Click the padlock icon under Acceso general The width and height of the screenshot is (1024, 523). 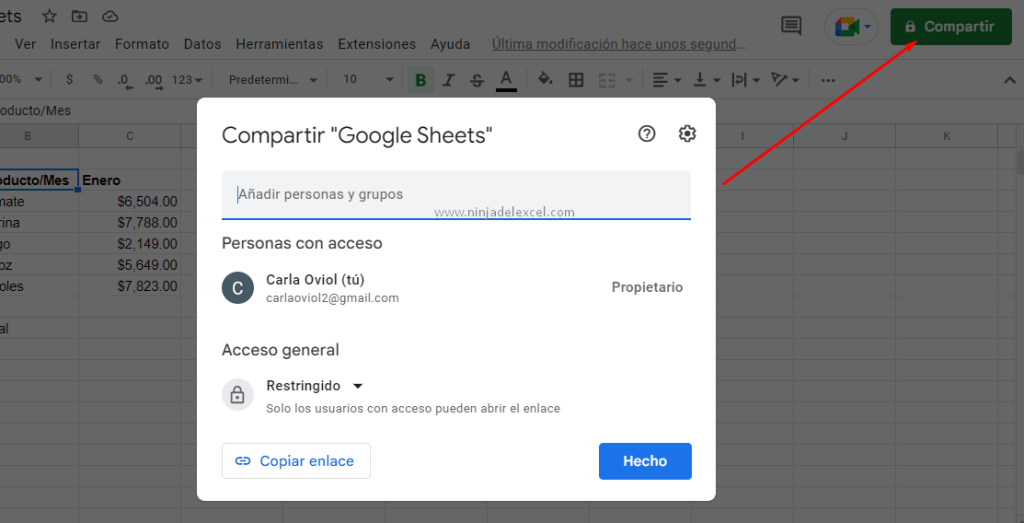click(x=238, y=395)
